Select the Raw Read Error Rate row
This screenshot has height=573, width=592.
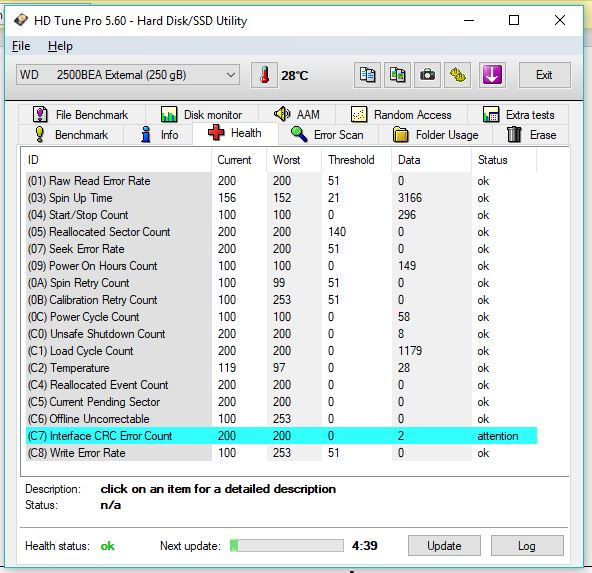[x=282, y=181]
